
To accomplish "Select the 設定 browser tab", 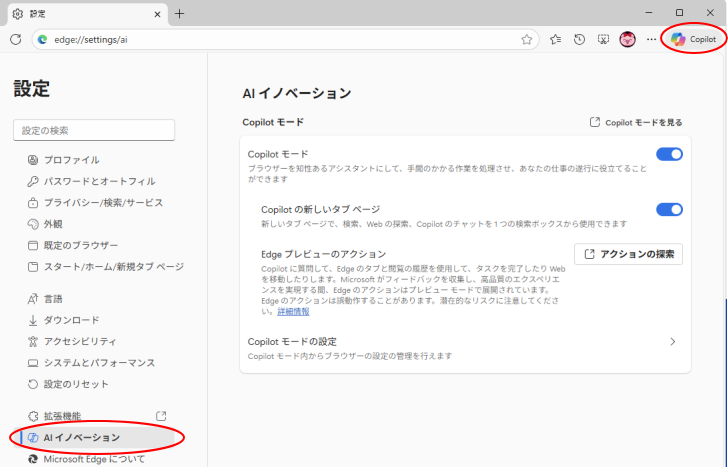I will pos(87,14).
